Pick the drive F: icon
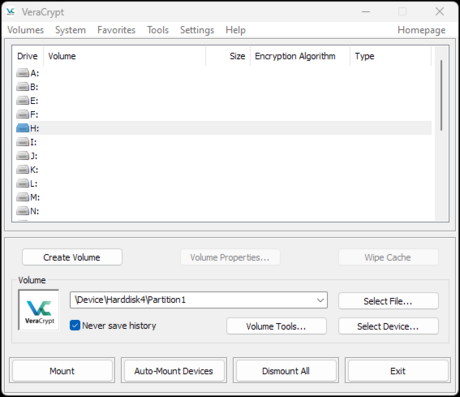460x397 pixels. tap(23, 115)
